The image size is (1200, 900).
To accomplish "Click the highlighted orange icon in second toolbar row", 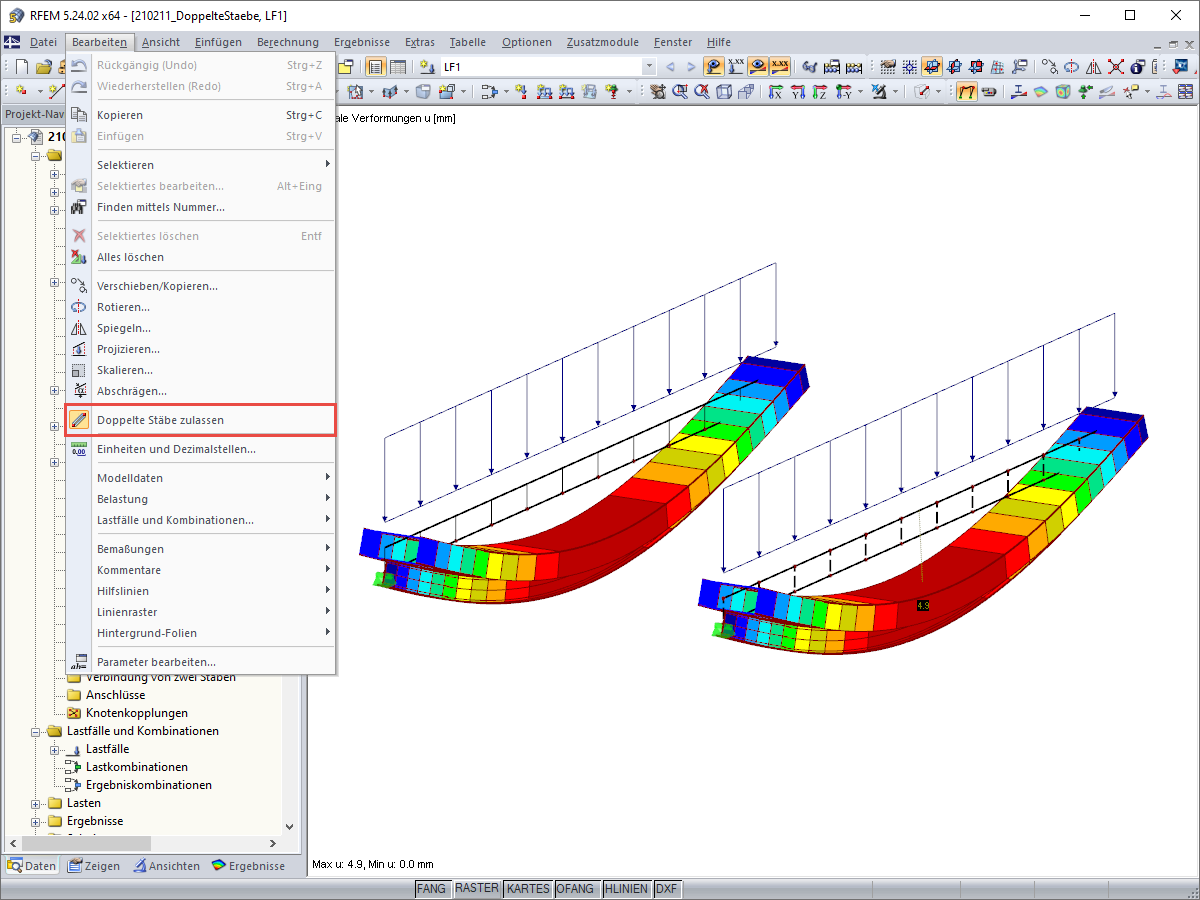I will (966, 91).
